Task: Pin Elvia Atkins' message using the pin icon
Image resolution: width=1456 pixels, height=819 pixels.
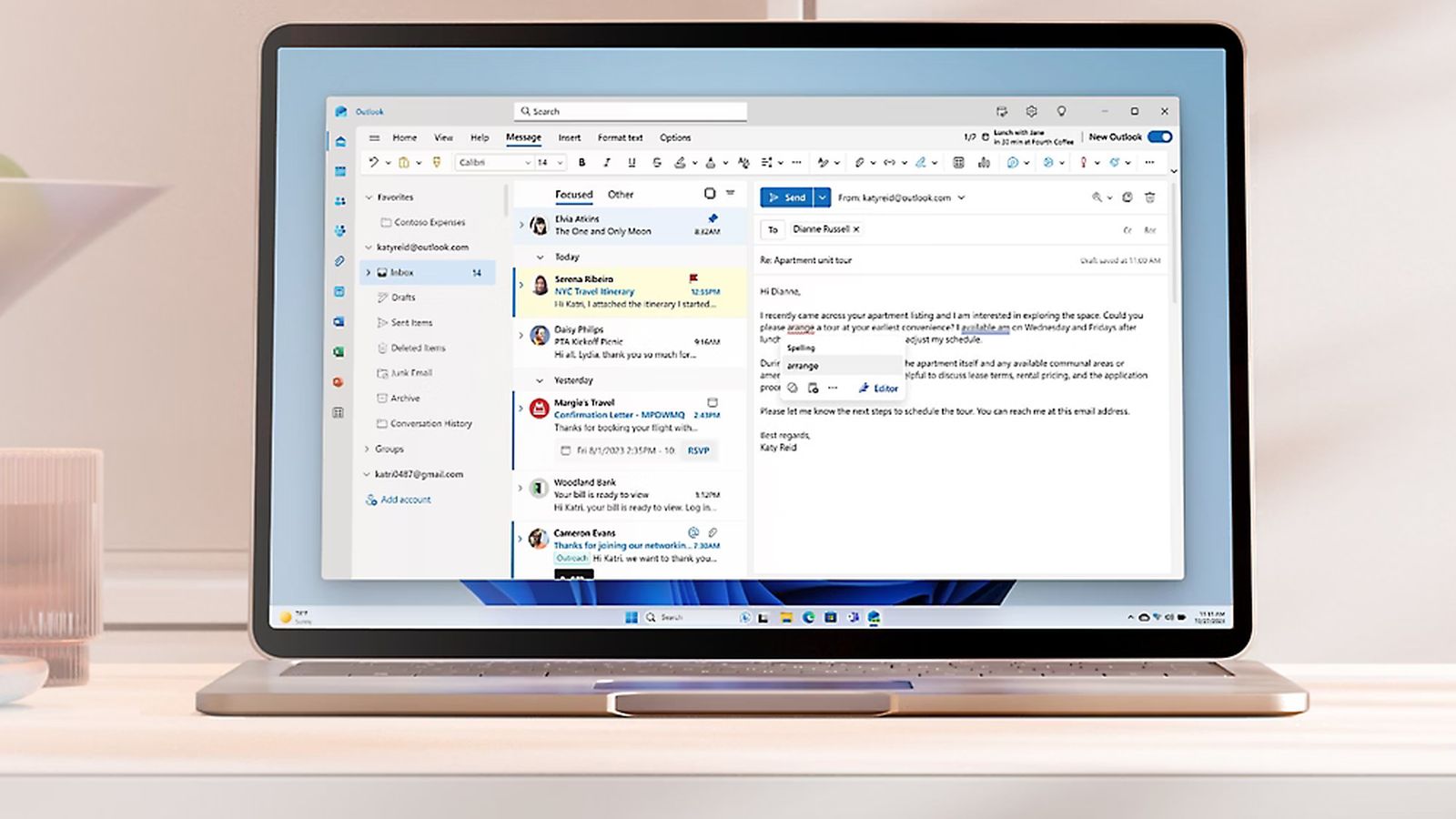Action: point(713,218)
